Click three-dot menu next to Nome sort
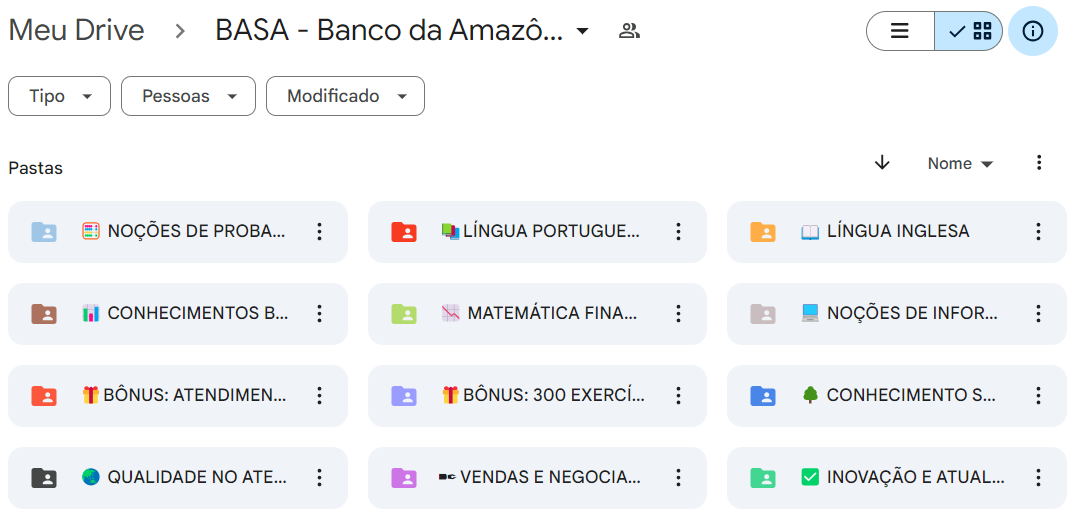This screenshot has width=1074, height=524. click(x=1039, y=163)
